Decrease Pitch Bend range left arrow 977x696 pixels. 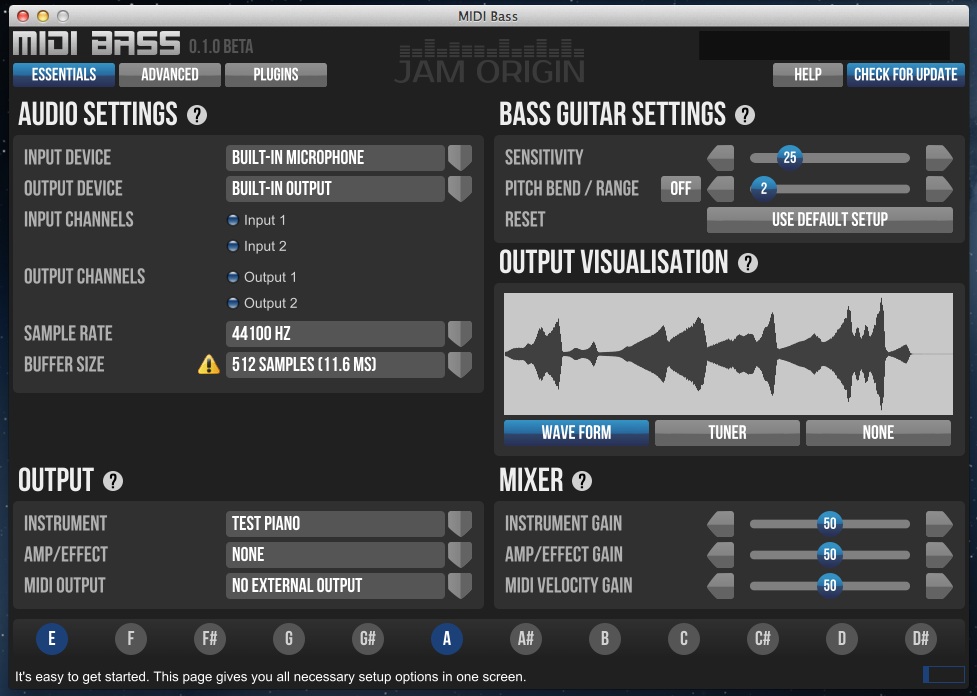pos(721,189)
